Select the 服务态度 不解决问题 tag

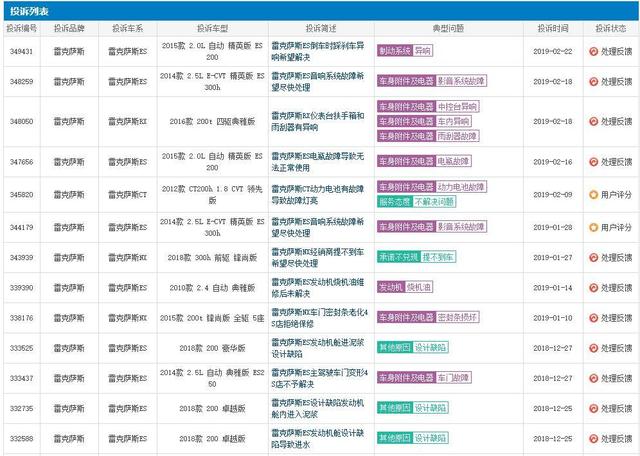(x=416, y=202)
